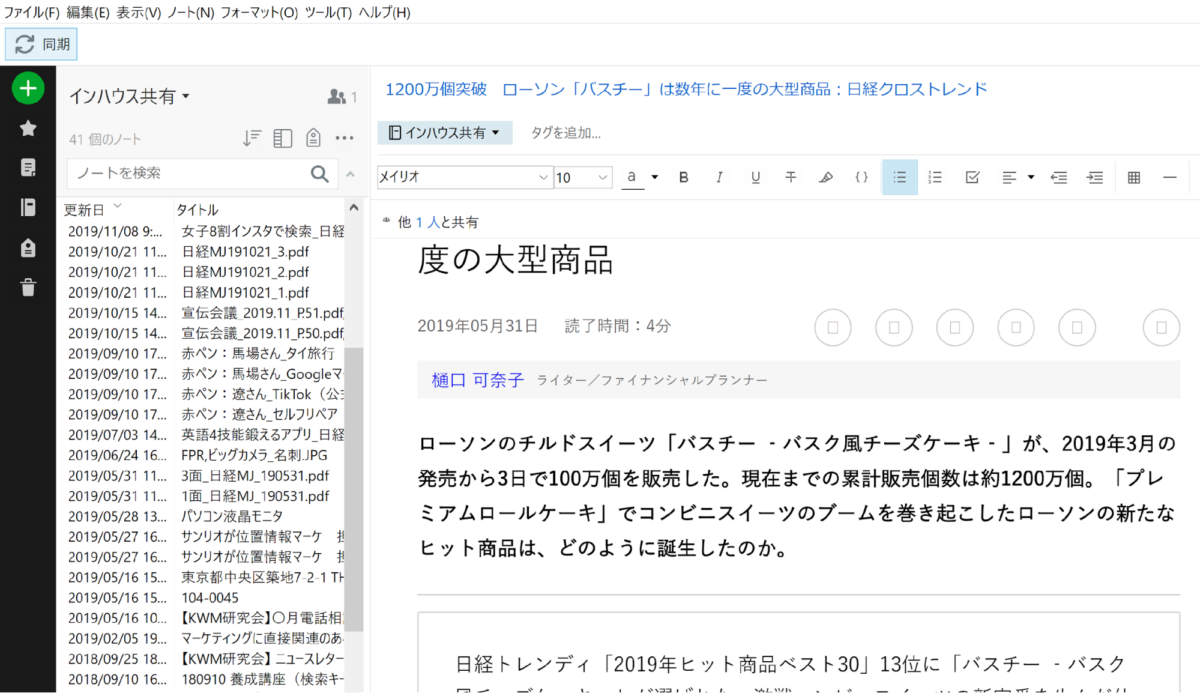Expand the インハウス共有 note list heading dropdown
1200x693 pixels.
tap(129, 97)
